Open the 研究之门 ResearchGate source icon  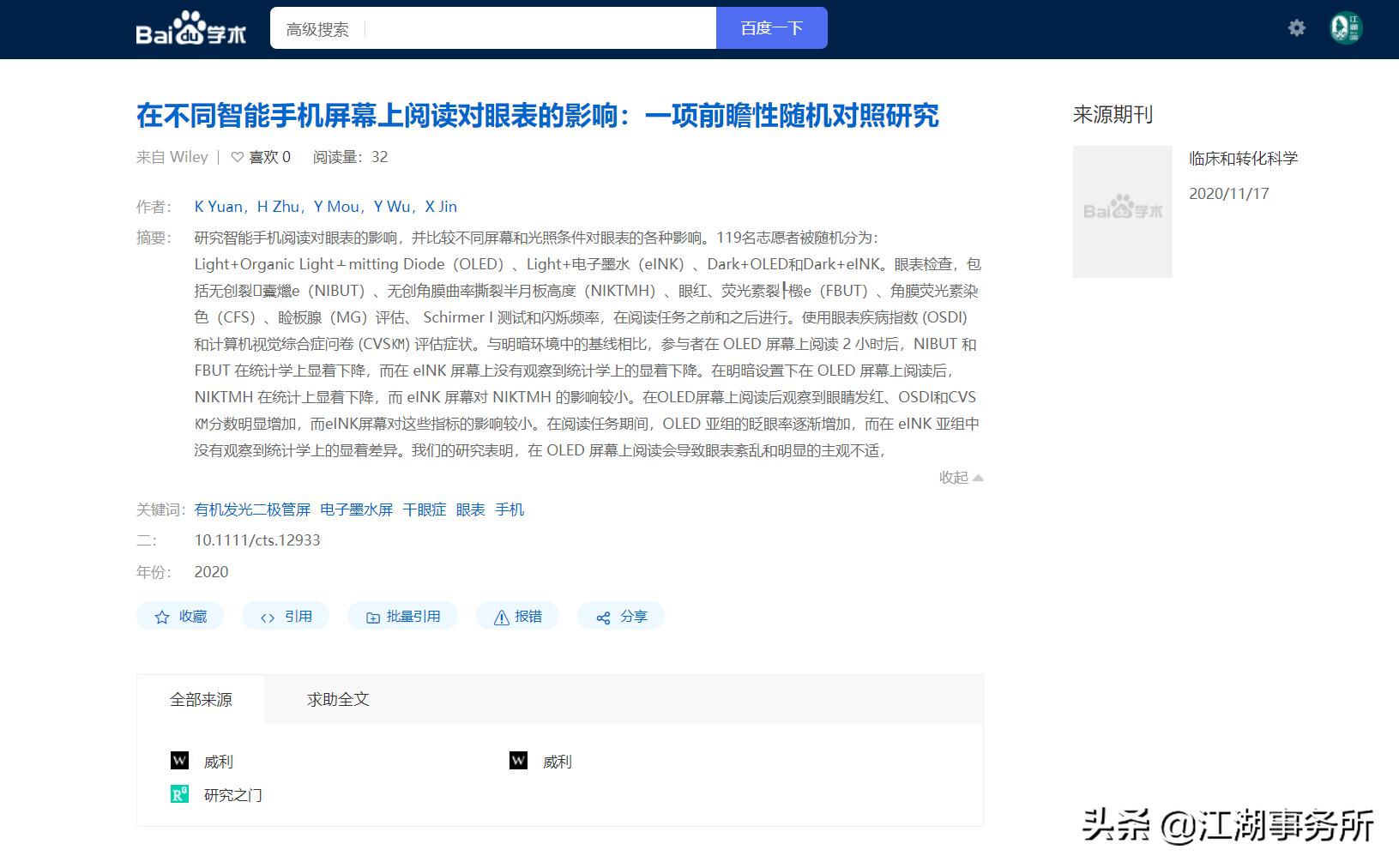click(x=178, y=795)
